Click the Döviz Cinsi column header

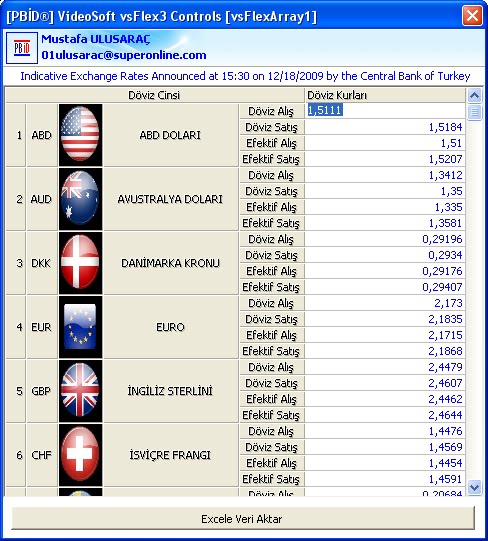pos(154,95)
